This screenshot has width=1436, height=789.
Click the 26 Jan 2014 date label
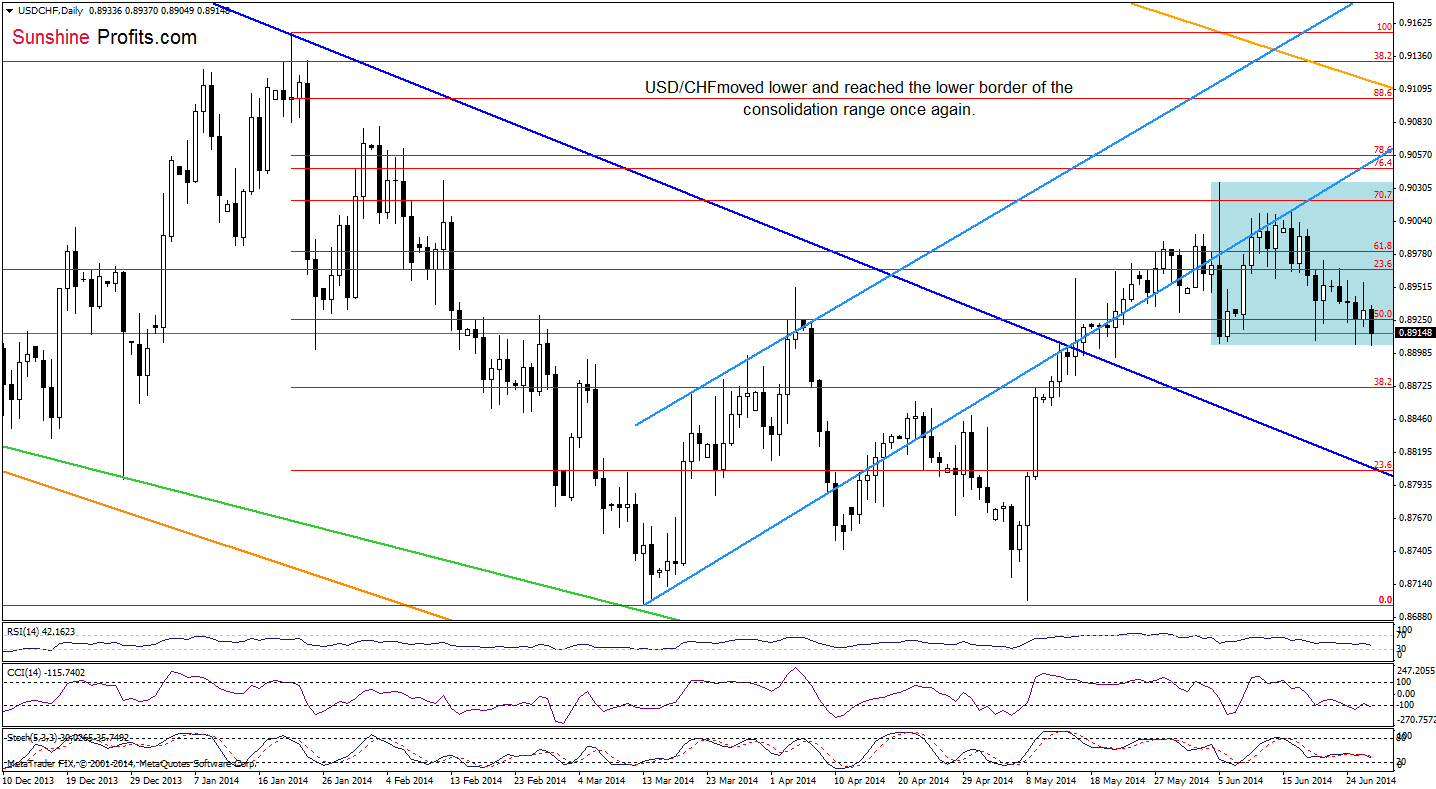(346, 779)
